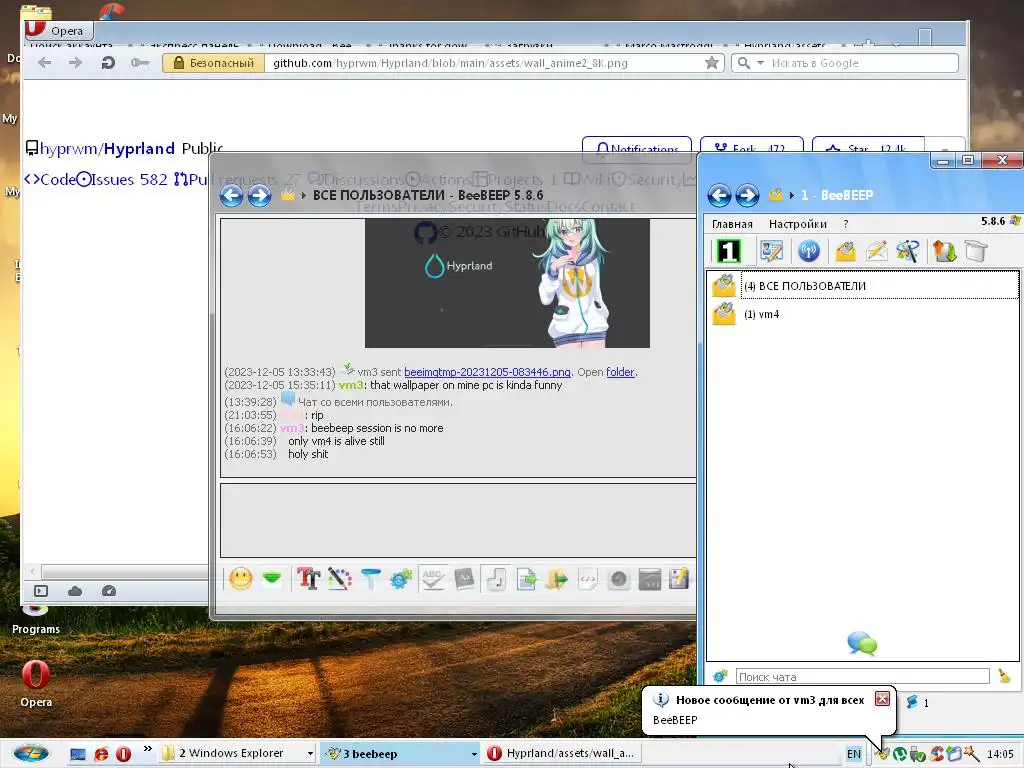This screenshot has width=1024, height=768.
Task: Click the Opera cloud sync icon
Action: [x=75, y=590]
